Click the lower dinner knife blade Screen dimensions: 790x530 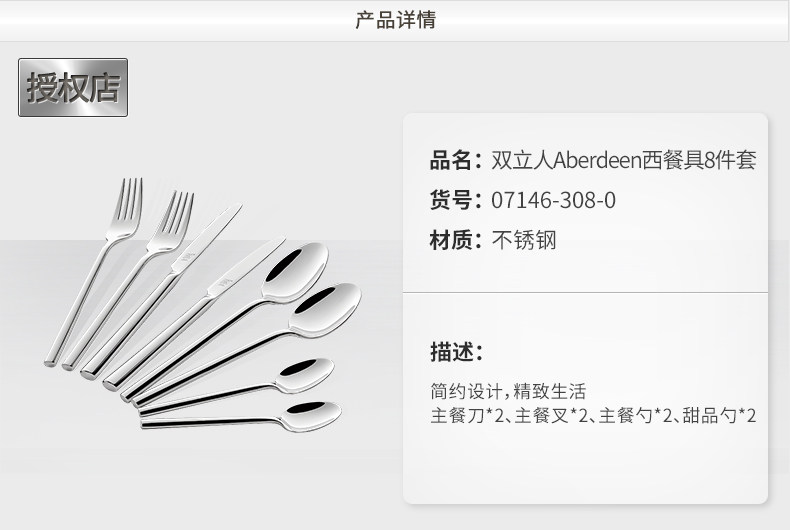click(246, 265)
